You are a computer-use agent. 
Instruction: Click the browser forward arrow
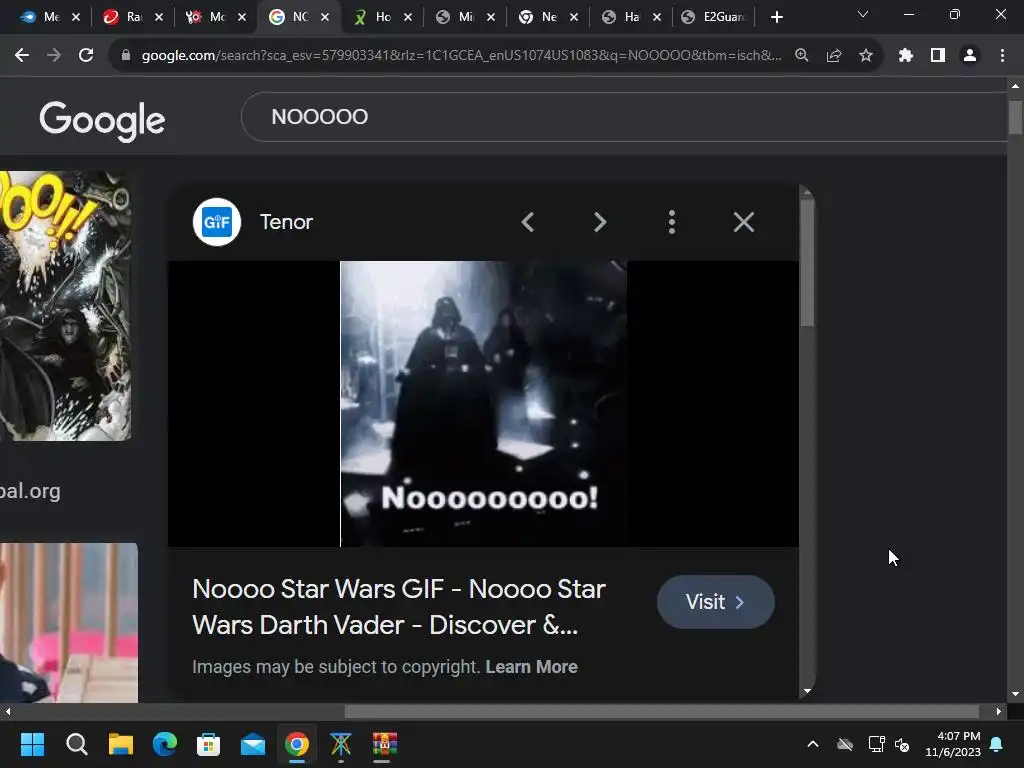coord(54,56)
